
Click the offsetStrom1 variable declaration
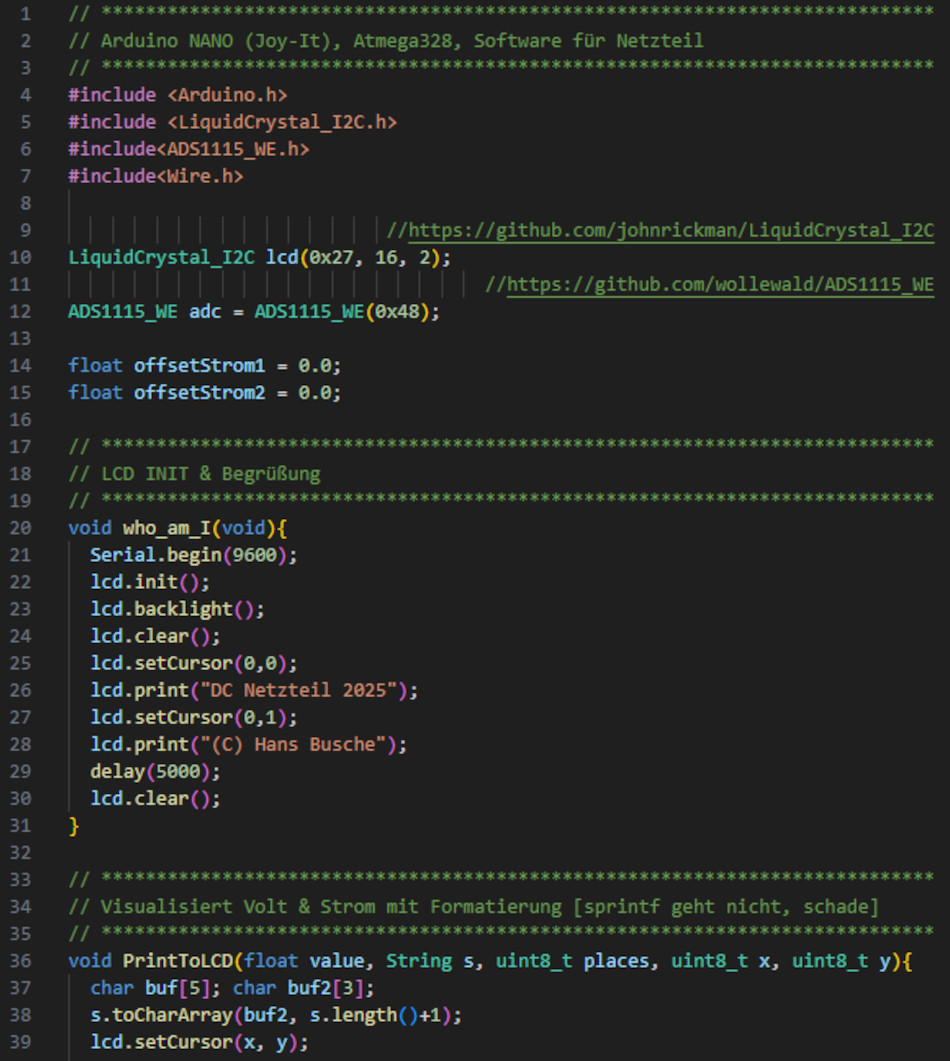click(199, 365)
